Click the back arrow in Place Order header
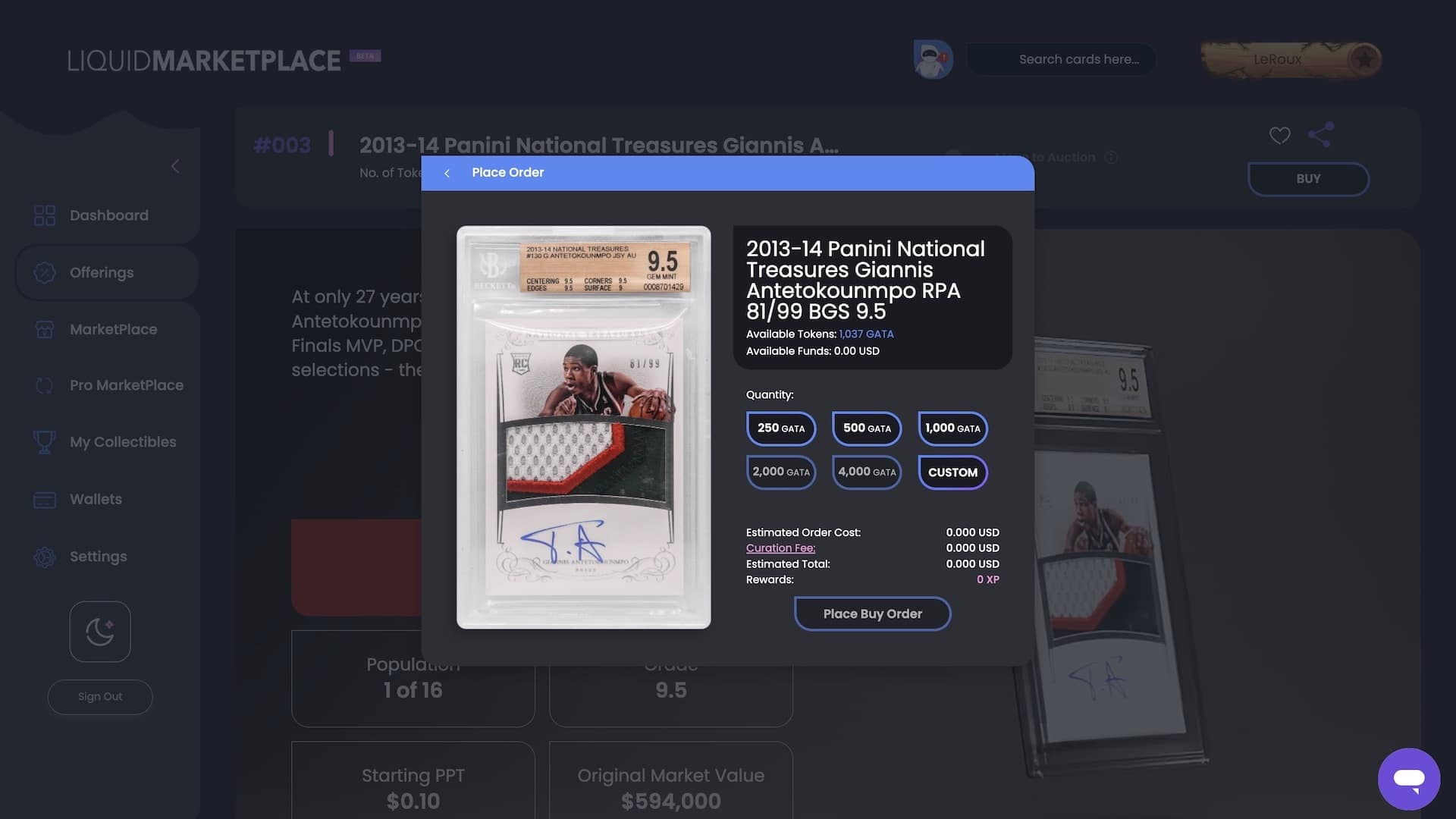This screenshot has width=1456, height=819. click(x=447, y=173)
